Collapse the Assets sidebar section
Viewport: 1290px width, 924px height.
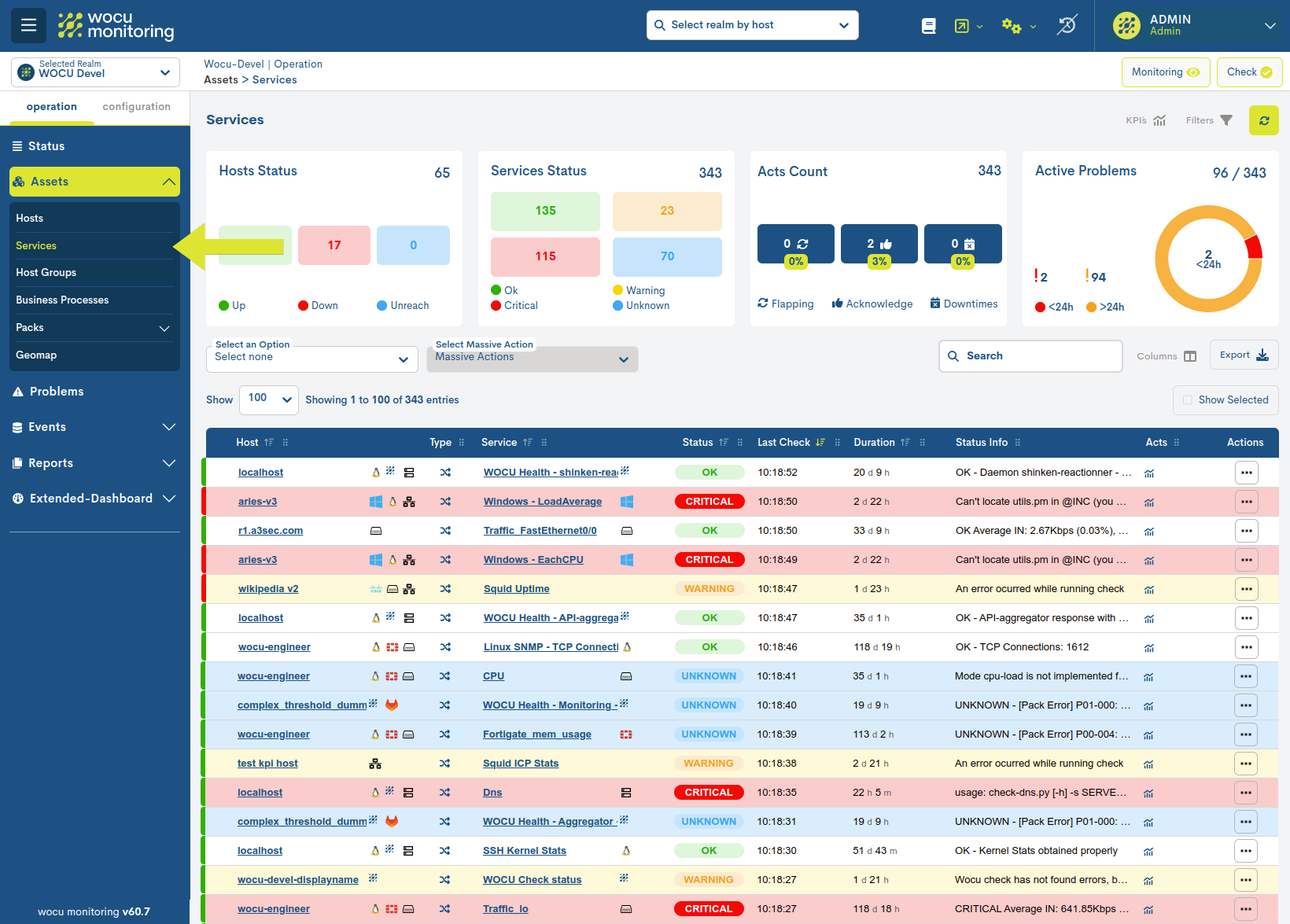coord(94,182)
